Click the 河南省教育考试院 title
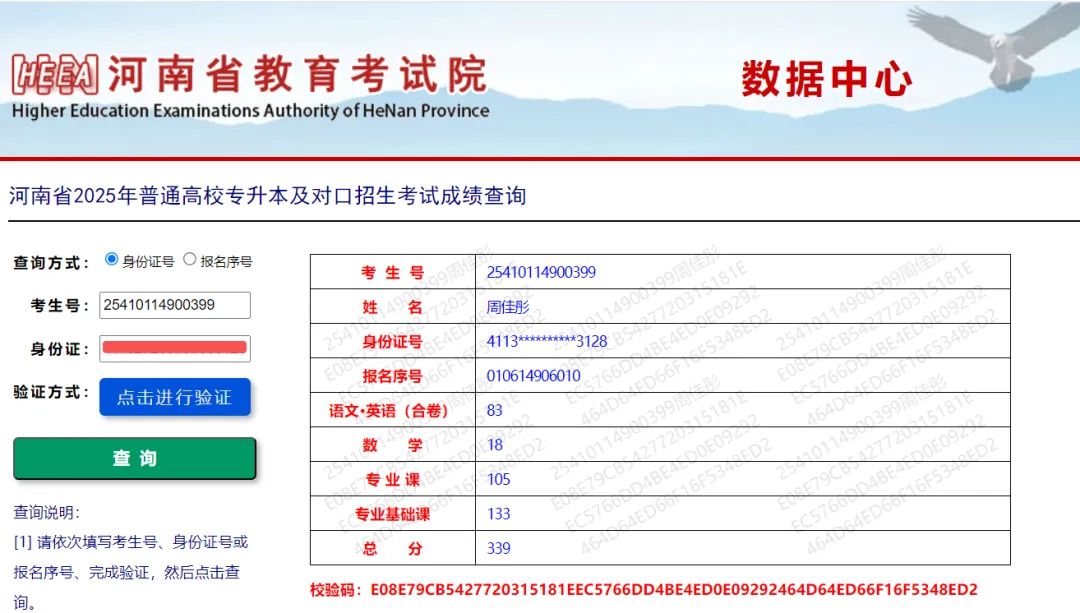Screen dimensions: 1080x613 [x=298, y=74]
